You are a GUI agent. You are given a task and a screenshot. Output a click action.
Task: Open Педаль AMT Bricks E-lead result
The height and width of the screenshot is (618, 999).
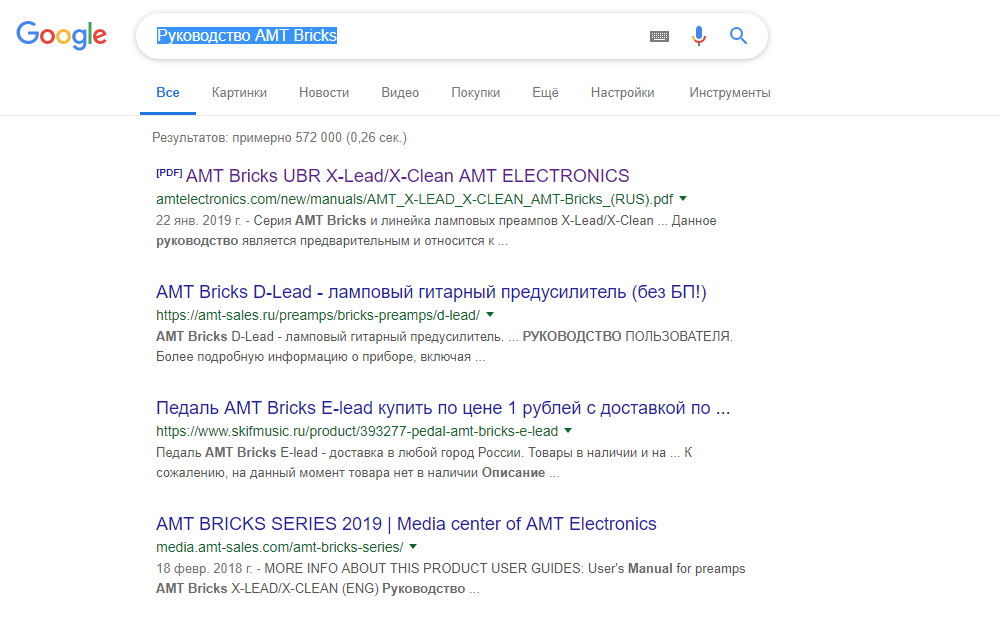point(443,408)
